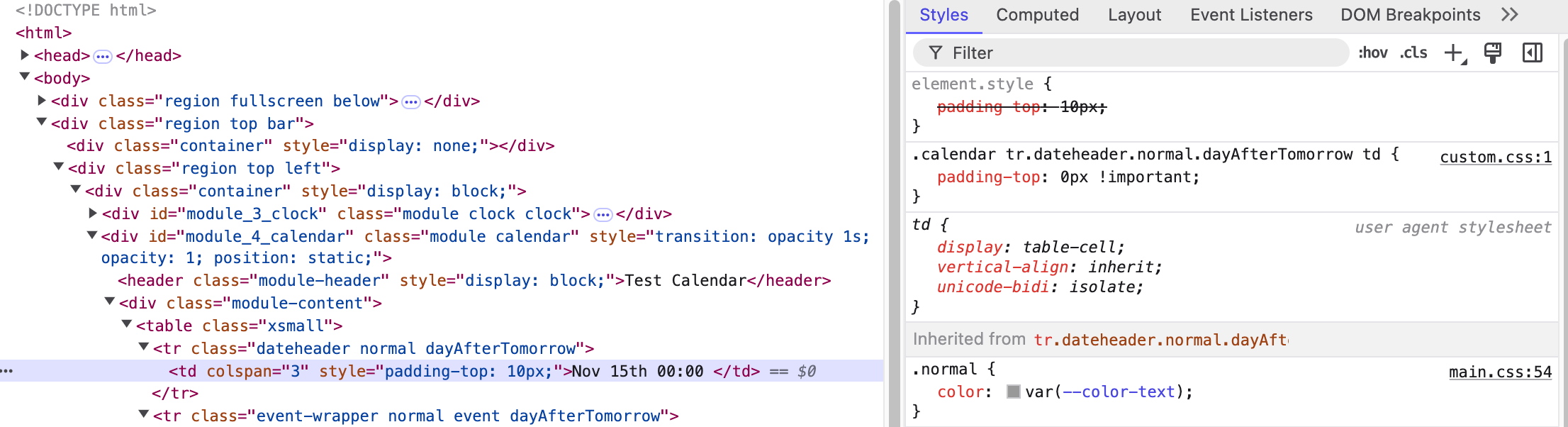Viewport: 1568px width, 427px height.
Task: Toggle the .cls class editor
Action: click(1413, 53)
